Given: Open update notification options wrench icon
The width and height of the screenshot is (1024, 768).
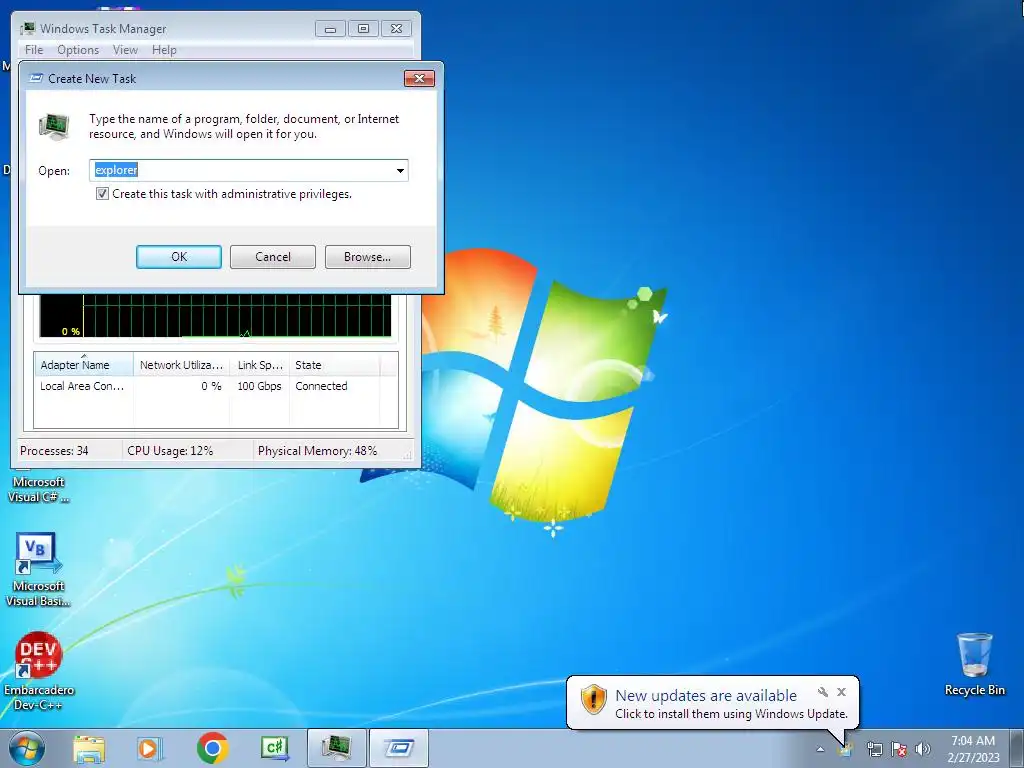Looking at the screenshot, I should (823, 692).
